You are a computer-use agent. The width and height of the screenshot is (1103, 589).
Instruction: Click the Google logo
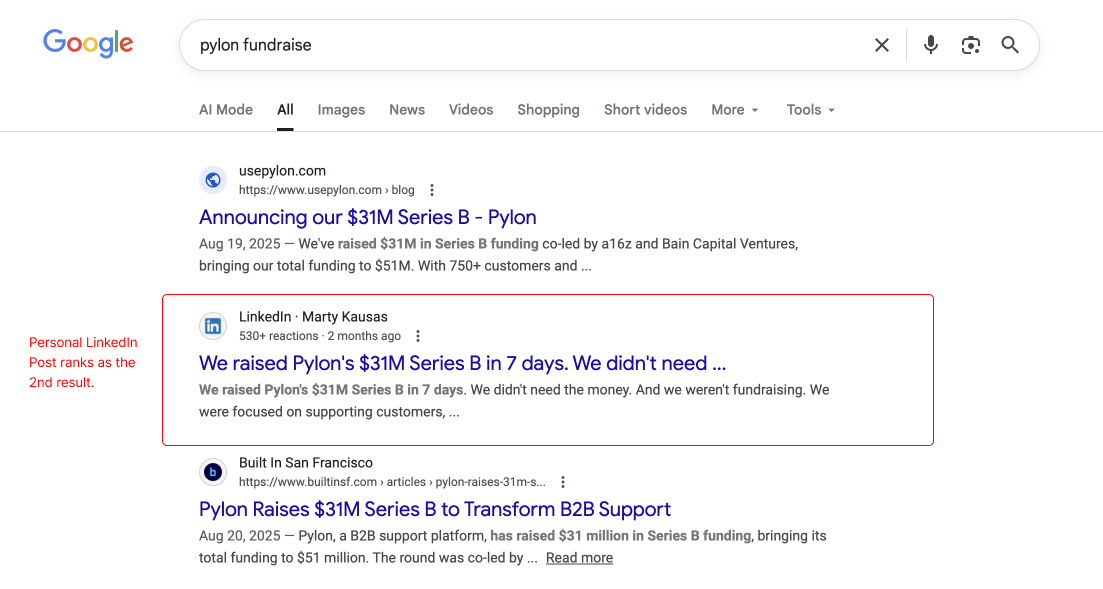(88, 44)
